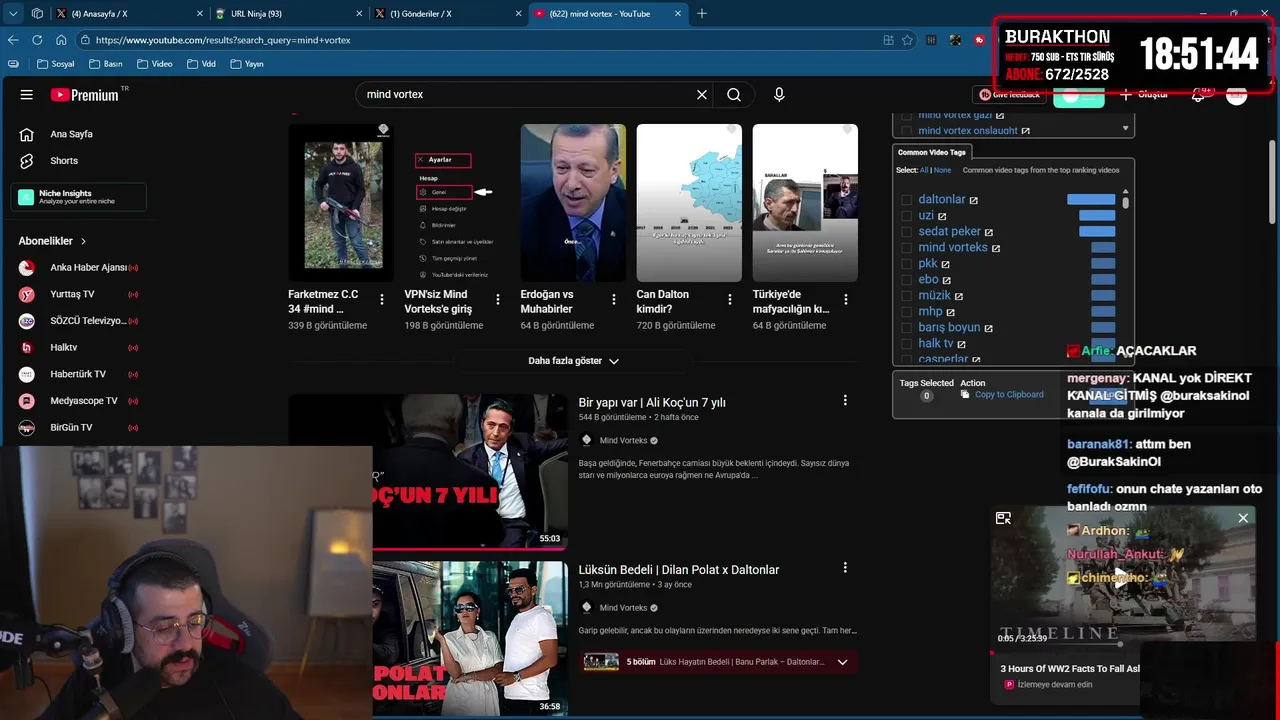Expand shorts shelf with Daha fazla göster

[573, 361]
